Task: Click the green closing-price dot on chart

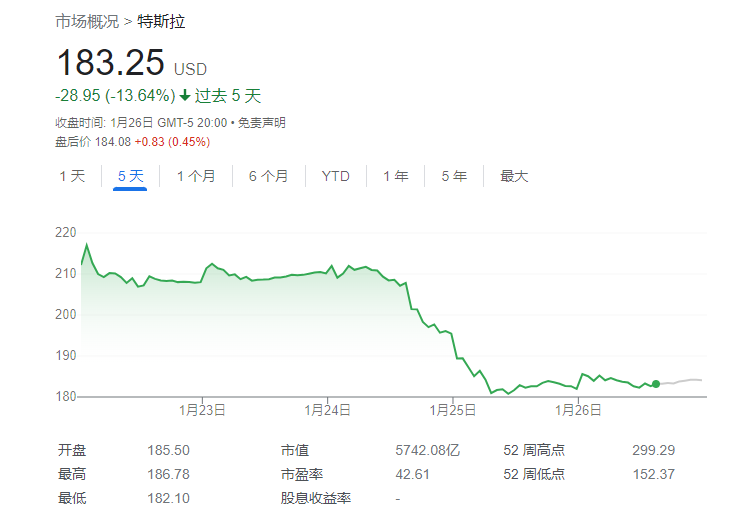Action: tap(656, 384)
